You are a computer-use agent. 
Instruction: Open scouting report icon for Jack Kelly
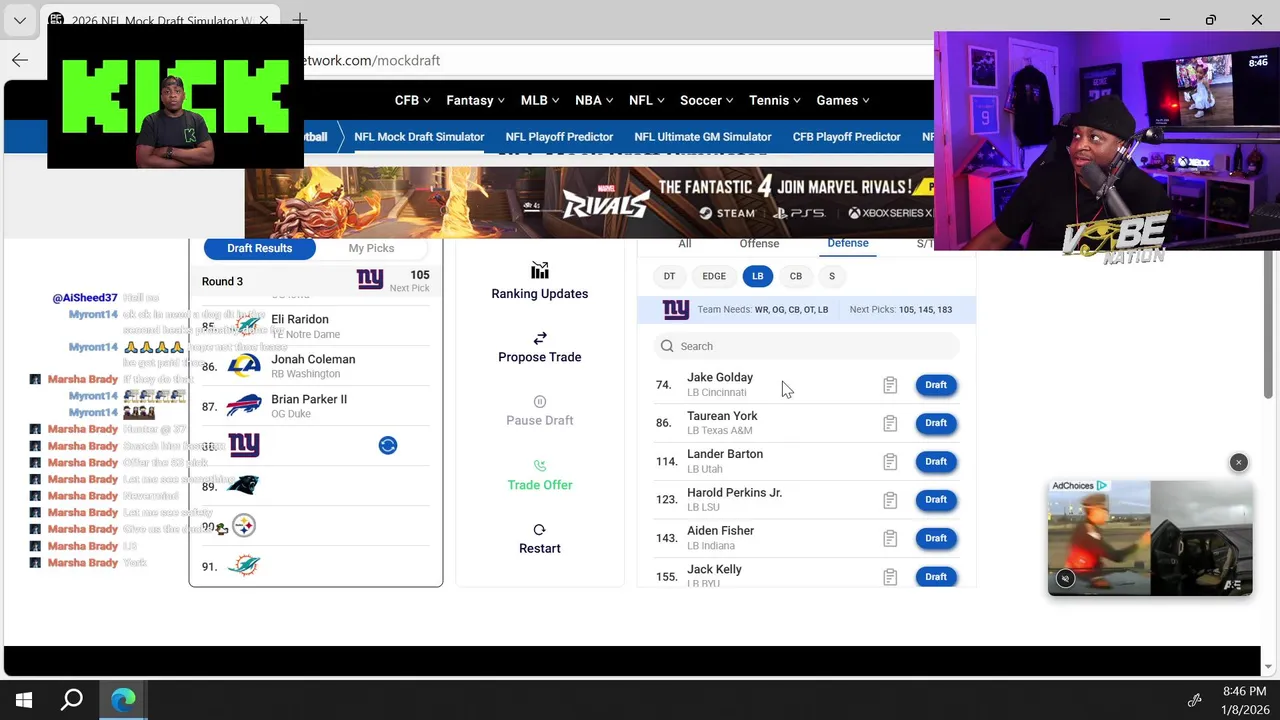tap(890, 577)
